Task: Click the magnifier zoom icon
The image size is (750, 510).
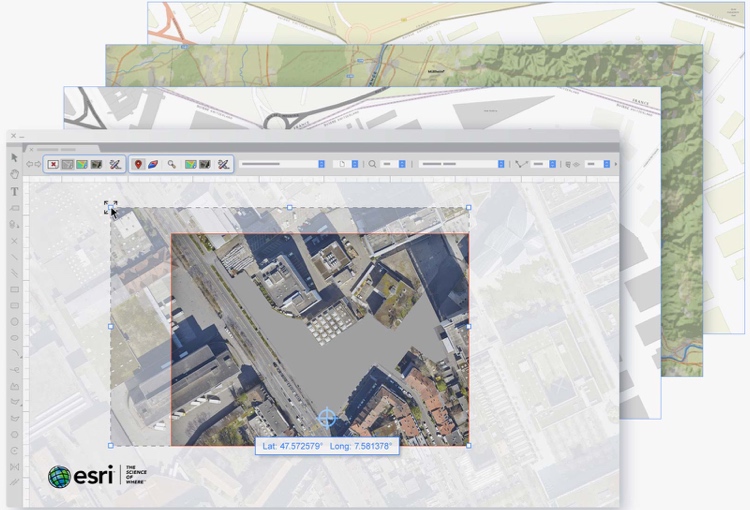Action: click(372, 164)
